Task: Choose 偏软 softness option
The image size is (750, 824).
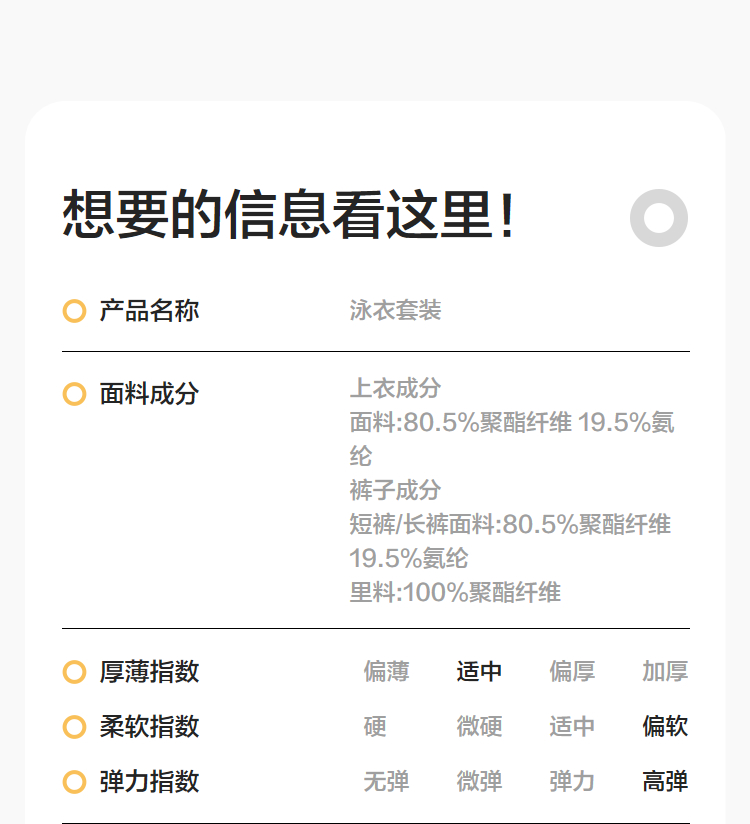Action: pos(665,727)
